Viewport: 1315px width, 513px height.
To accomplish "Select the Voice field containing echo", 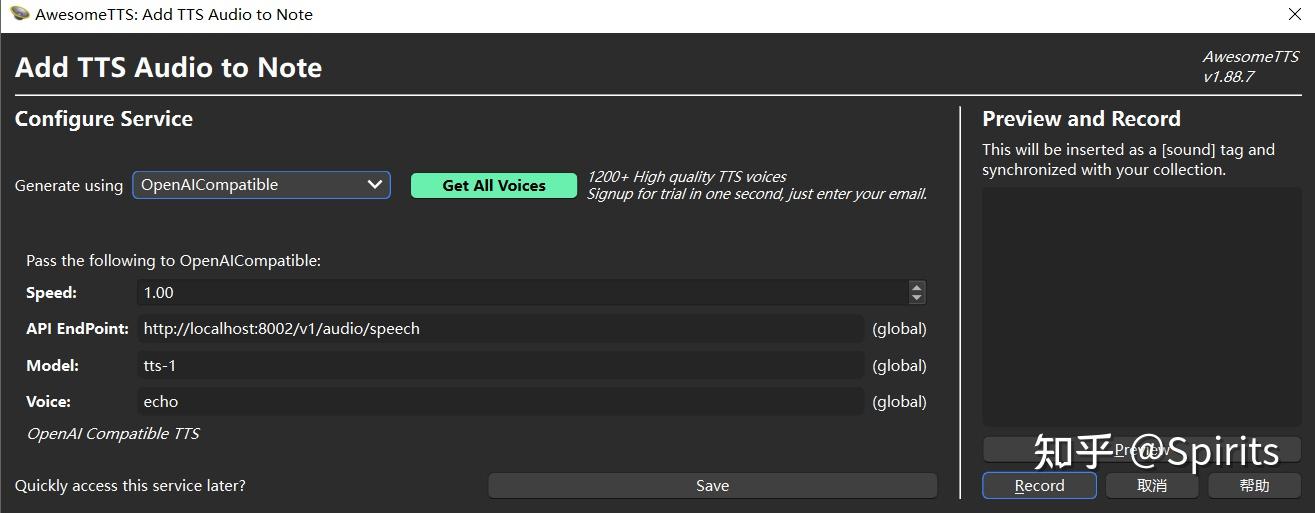I will click(500, 402).
